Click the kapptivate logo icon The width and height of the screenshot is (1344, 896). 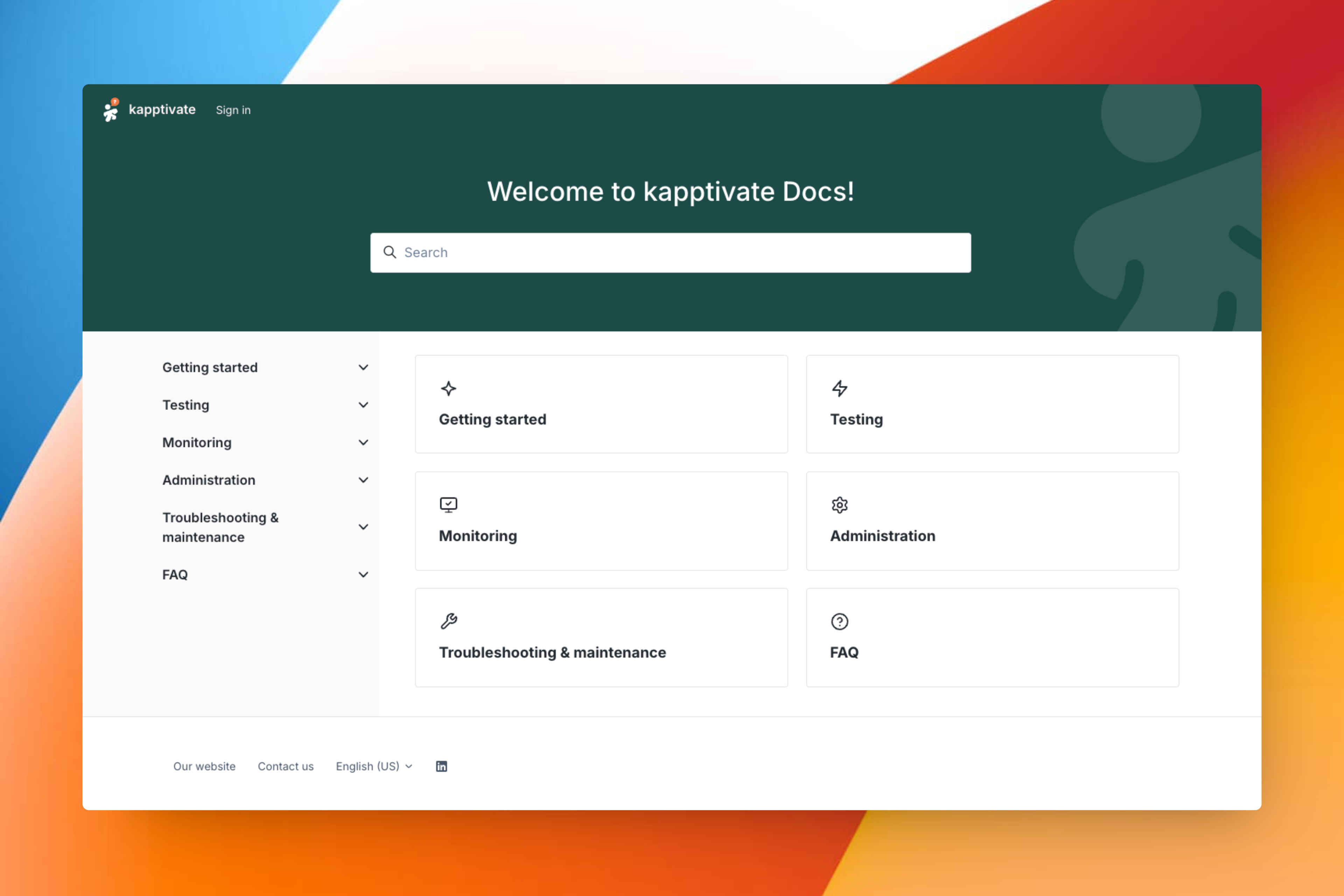111,110
